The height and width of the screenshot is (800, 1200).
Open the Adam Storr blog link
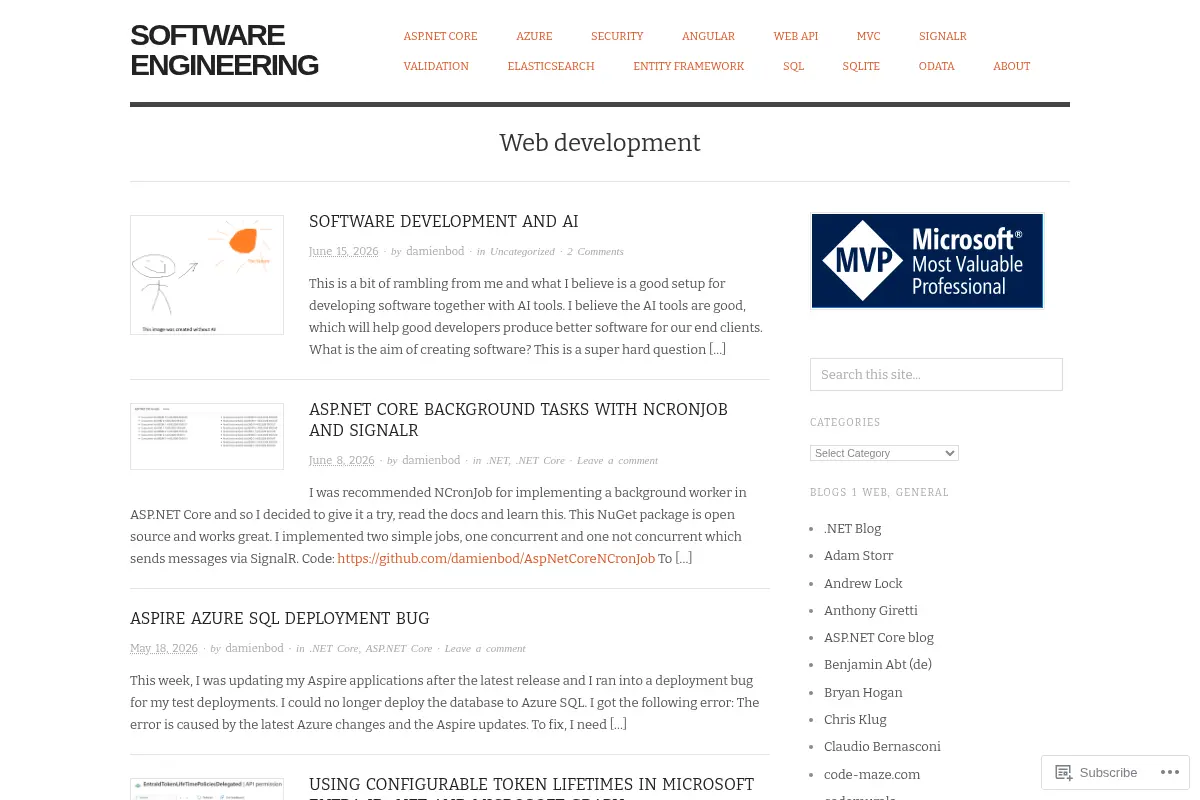[x=858, y=555]
